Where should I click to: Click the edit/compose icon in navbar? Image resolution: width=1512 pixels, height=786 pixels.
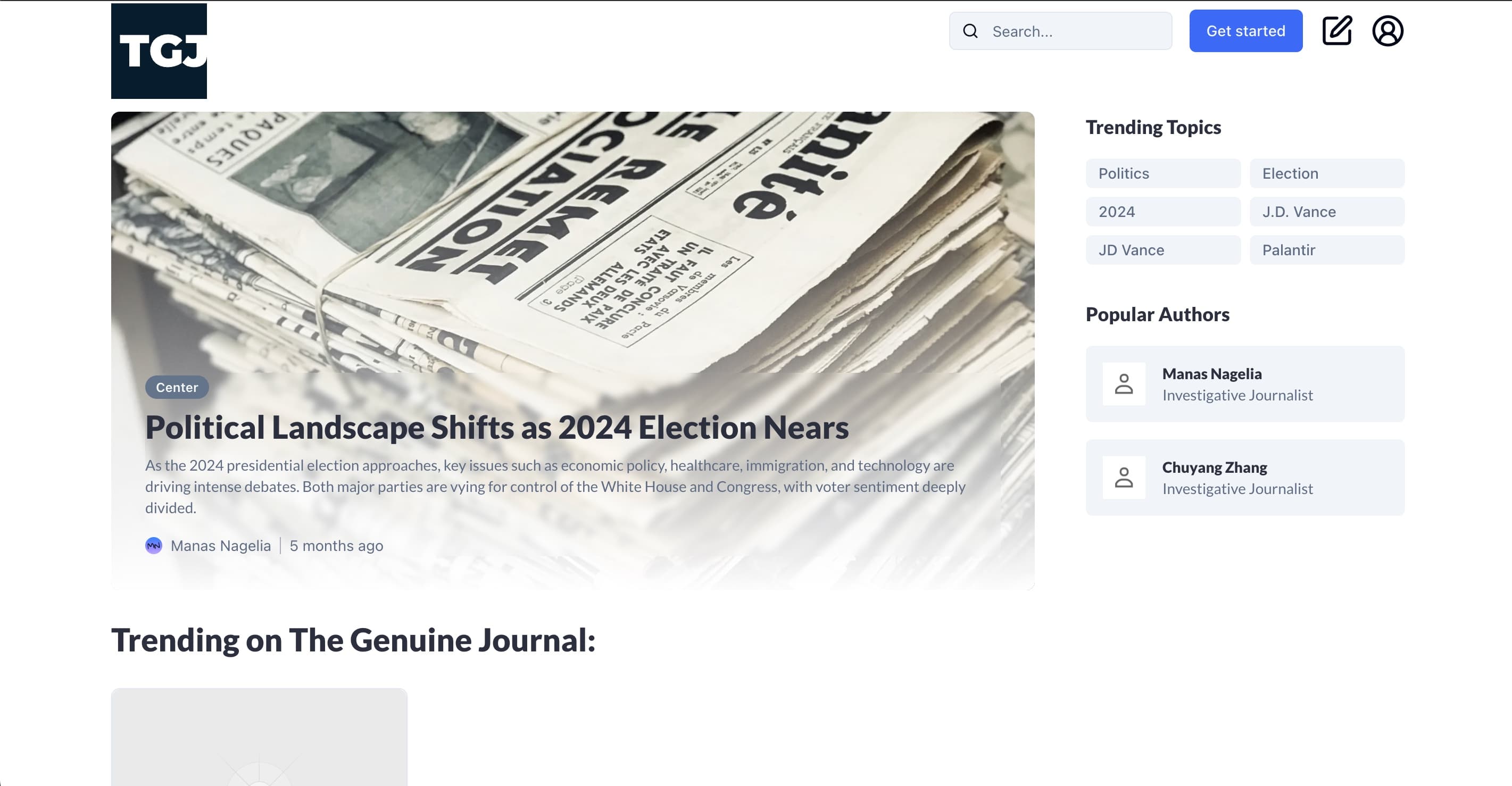tap(1337, 30)
